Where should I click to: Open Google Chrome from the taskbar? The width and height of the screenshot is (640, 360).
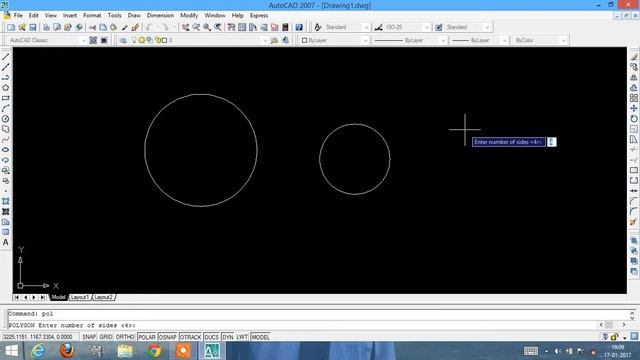[x=154, y=351]
